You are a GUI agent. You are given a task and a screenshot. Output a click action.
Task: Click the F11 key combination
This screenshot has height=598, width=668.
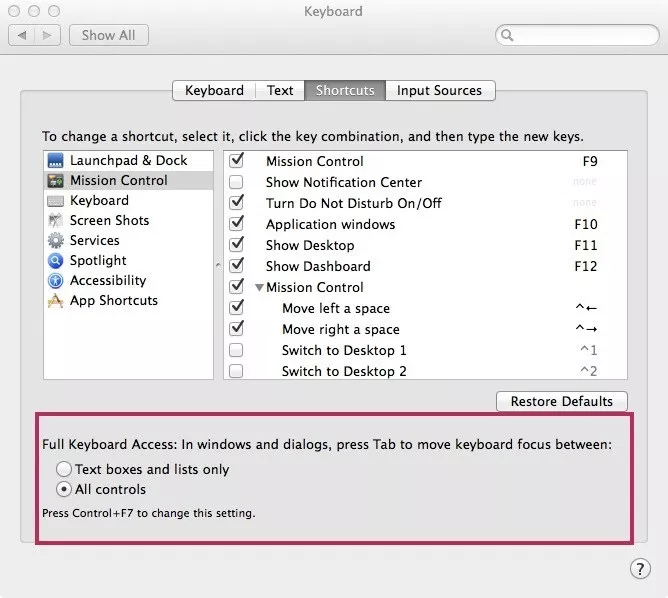click(586, 245)
